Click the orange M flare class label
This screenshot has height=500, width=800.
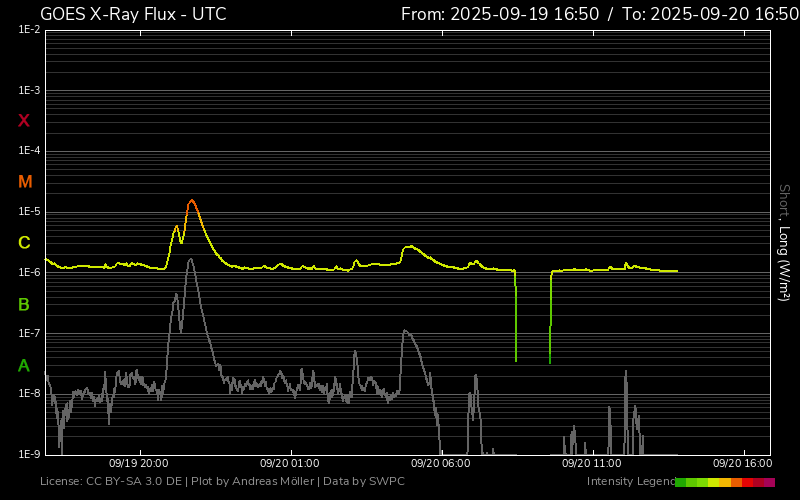pos(25,182)
